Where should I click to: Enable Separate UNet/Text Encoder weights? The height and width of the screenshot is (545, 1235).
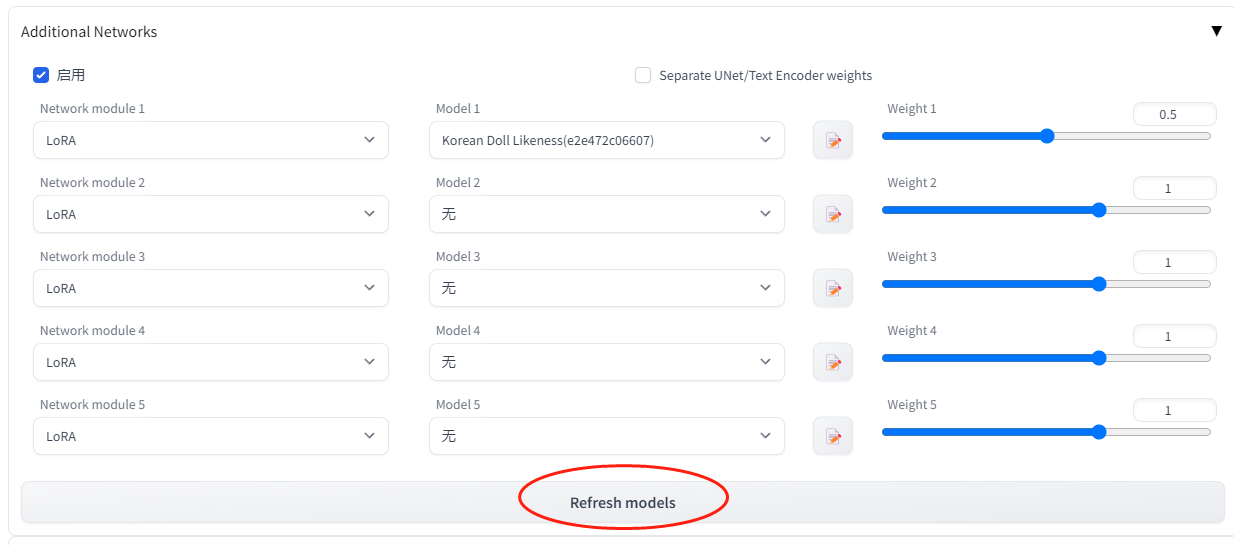(643, 75)
